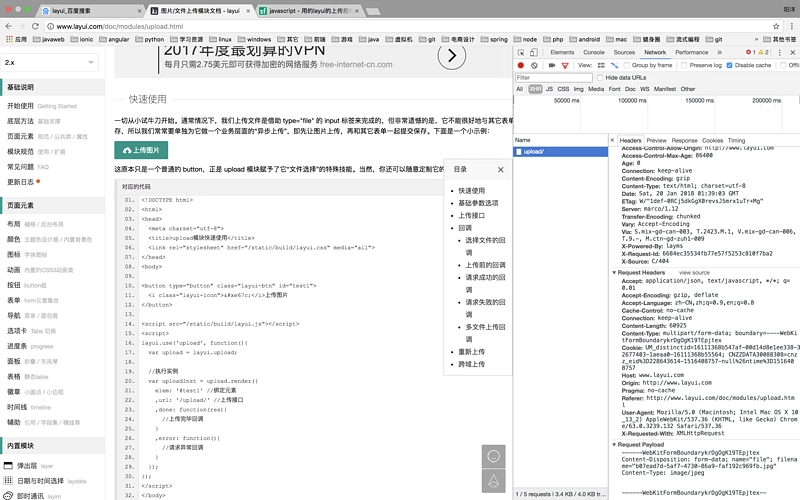Open the Timing request tab

click(x=736, y=140)
